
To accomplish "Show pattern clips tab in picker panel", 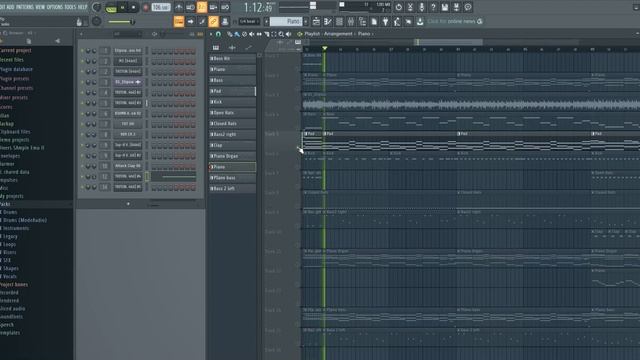I will [216, 48].
